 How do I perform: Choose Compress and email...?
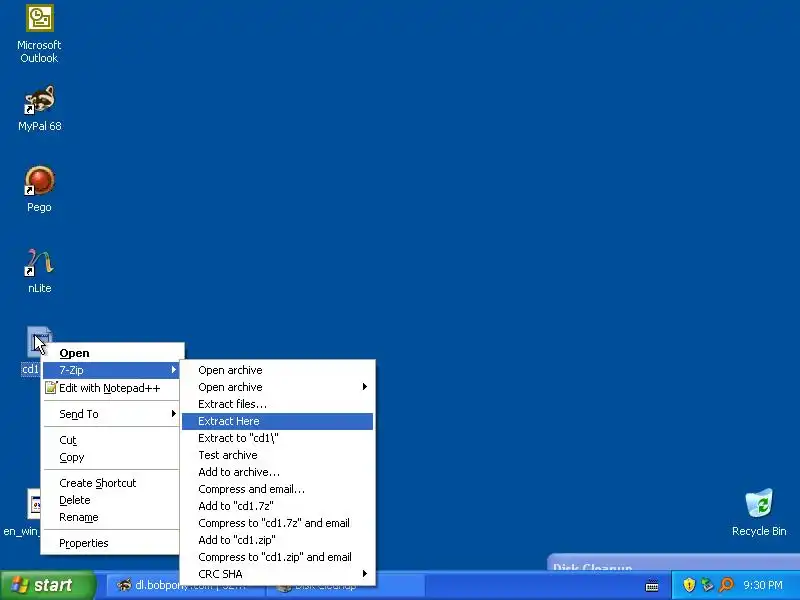tap(278, 489)
